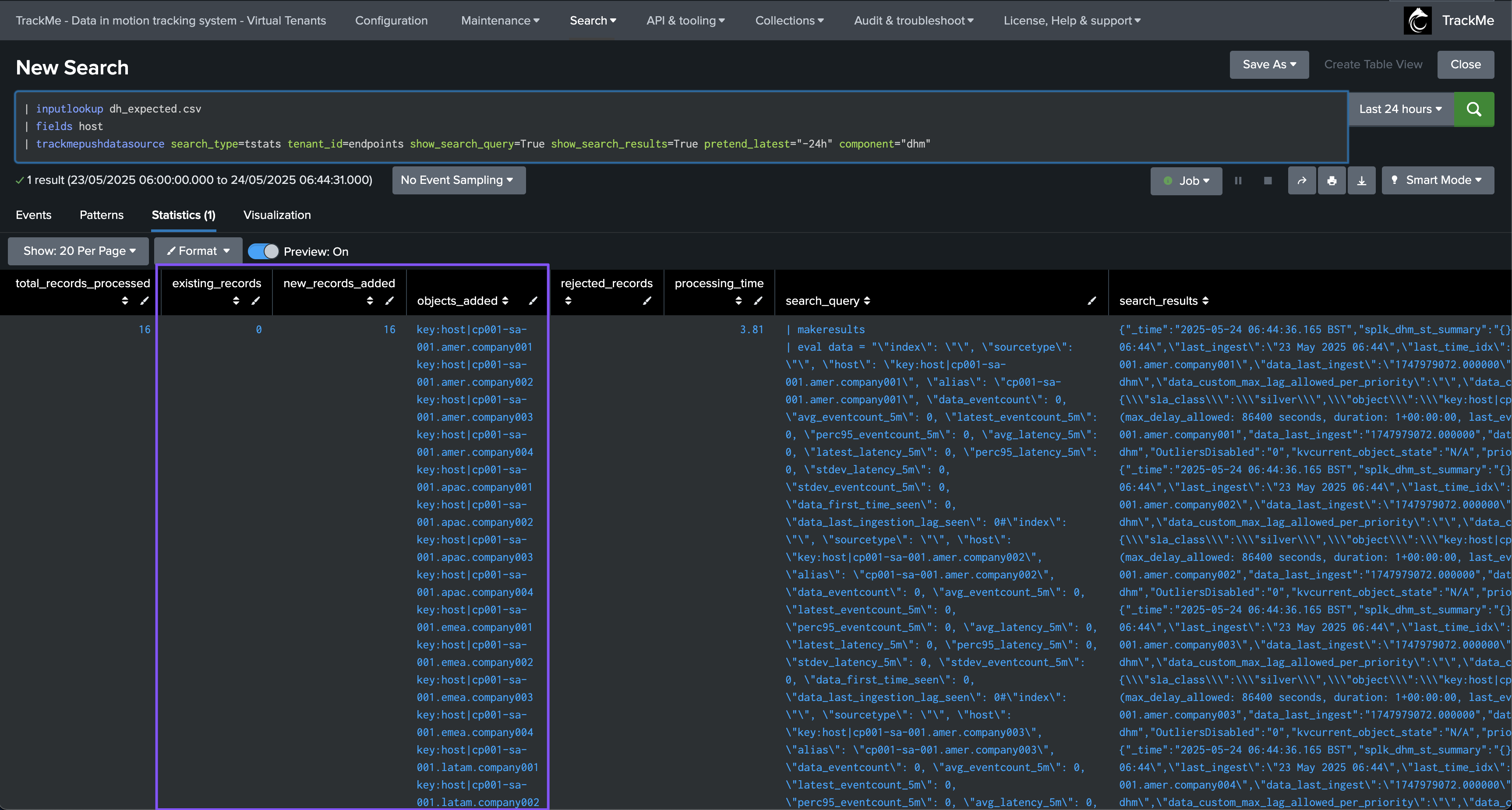This screenshot has height=810, width=1512.
Task: Pause the search job
Action: [x=1238, y=181]
